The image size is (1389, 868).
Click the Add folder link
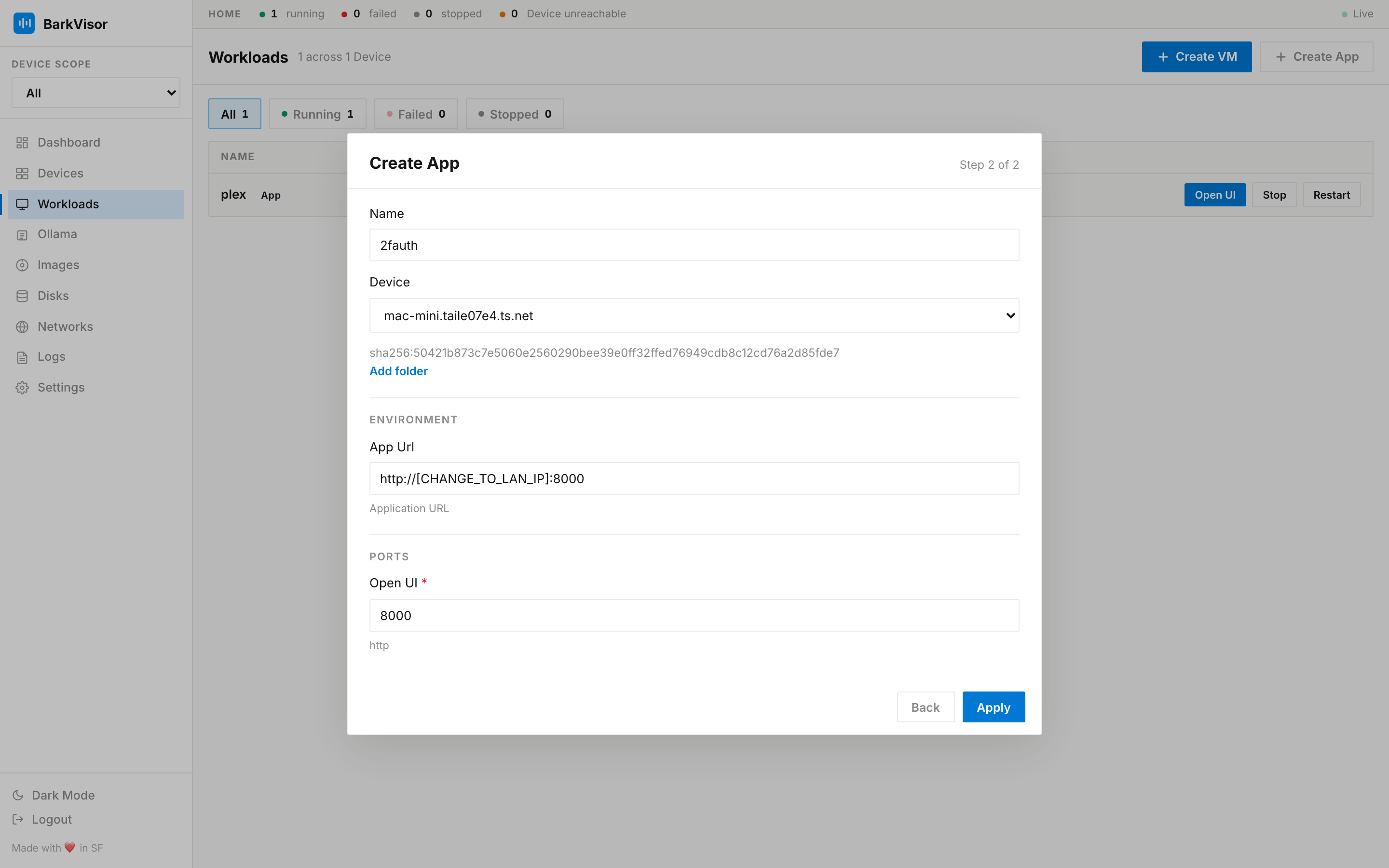click(398, 371)
